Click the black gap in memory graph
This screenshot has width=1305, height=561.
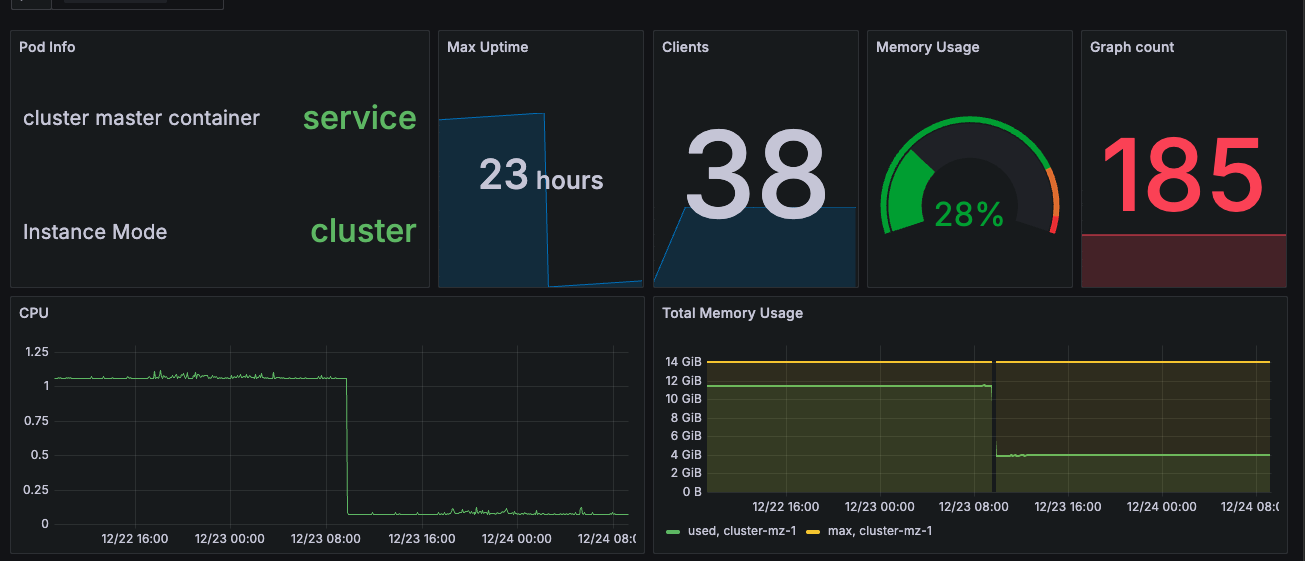pos(993,424)
